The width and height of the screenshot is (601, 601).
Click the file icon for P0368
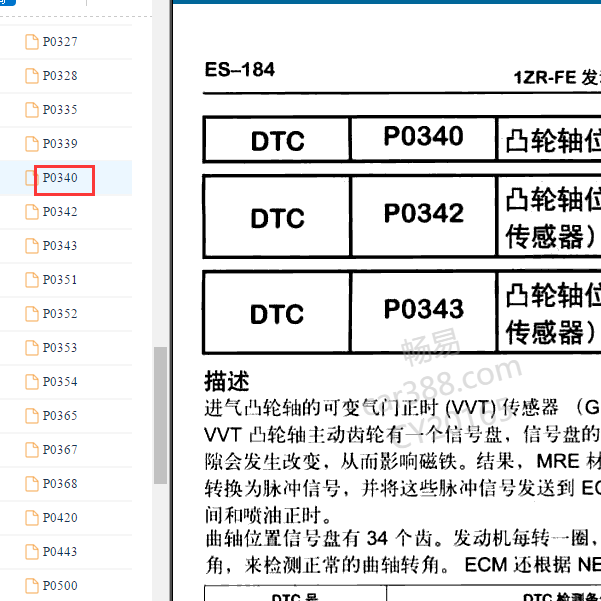(x=32, y=484)
